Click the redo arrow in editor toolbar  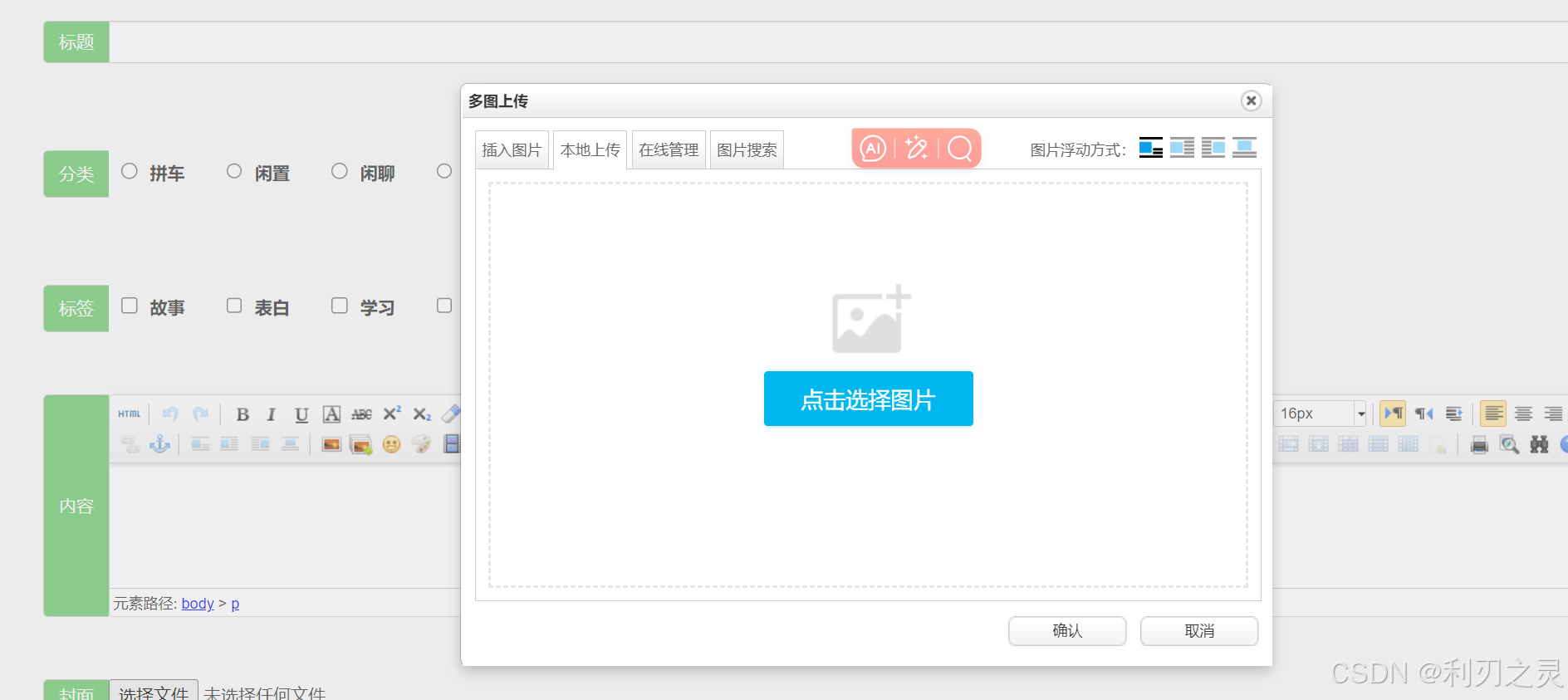coord(200,414)
